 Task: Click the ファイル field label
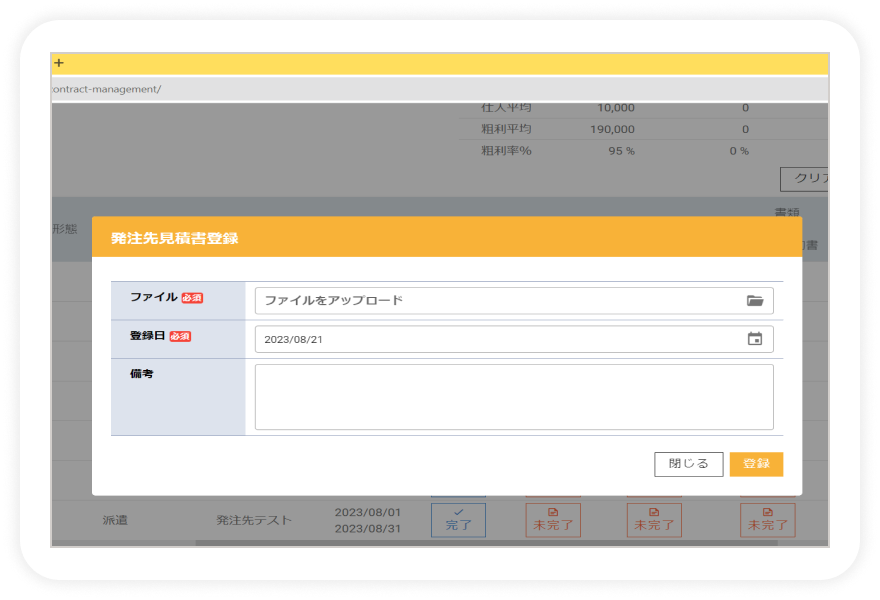pyautogui.click(x=154, y=297)
